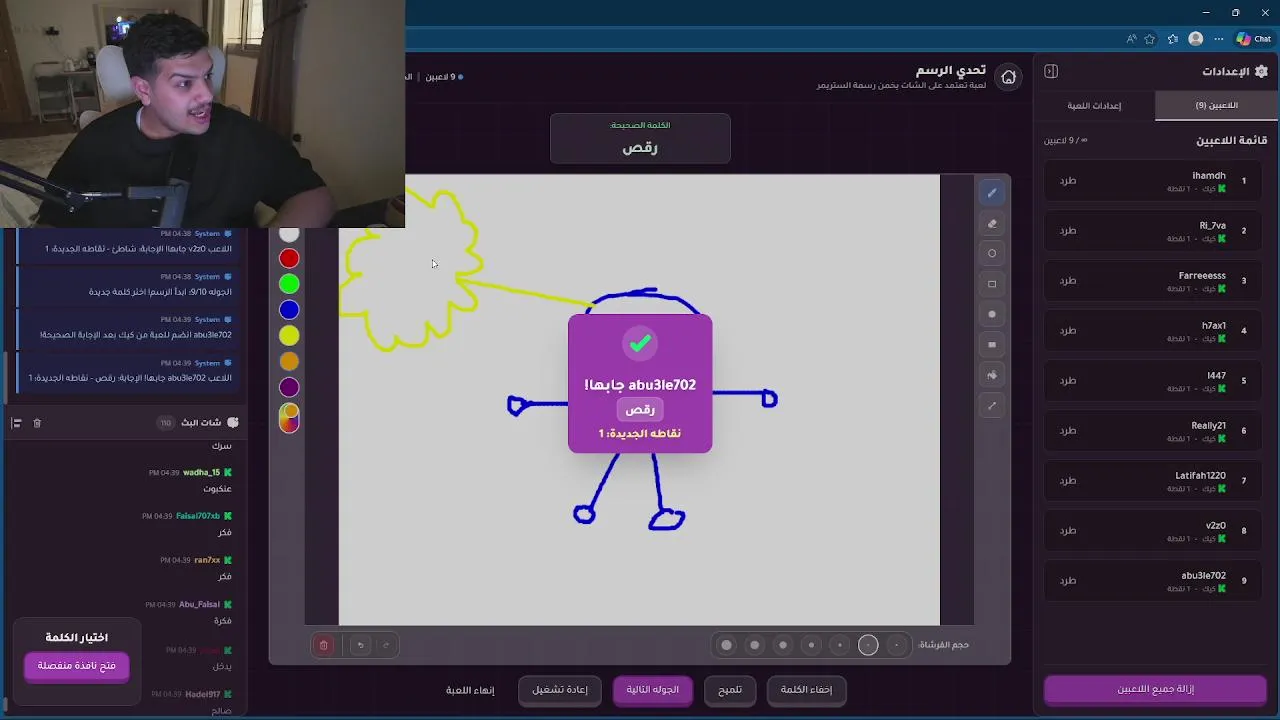
Task: Open the Copilot Chat button
Action: pos(1254,39)
